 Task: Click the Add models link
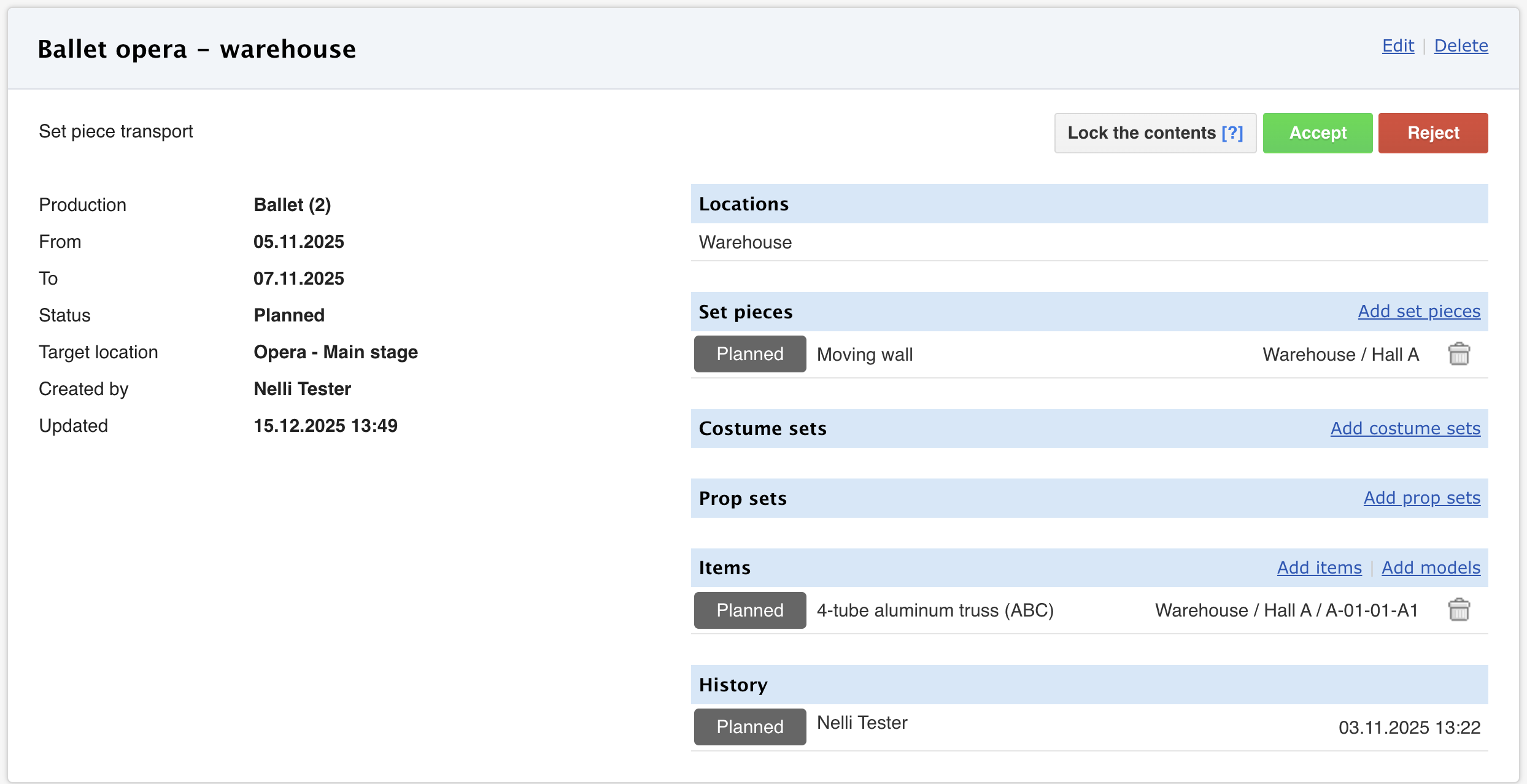click(x=1431, y=567)
